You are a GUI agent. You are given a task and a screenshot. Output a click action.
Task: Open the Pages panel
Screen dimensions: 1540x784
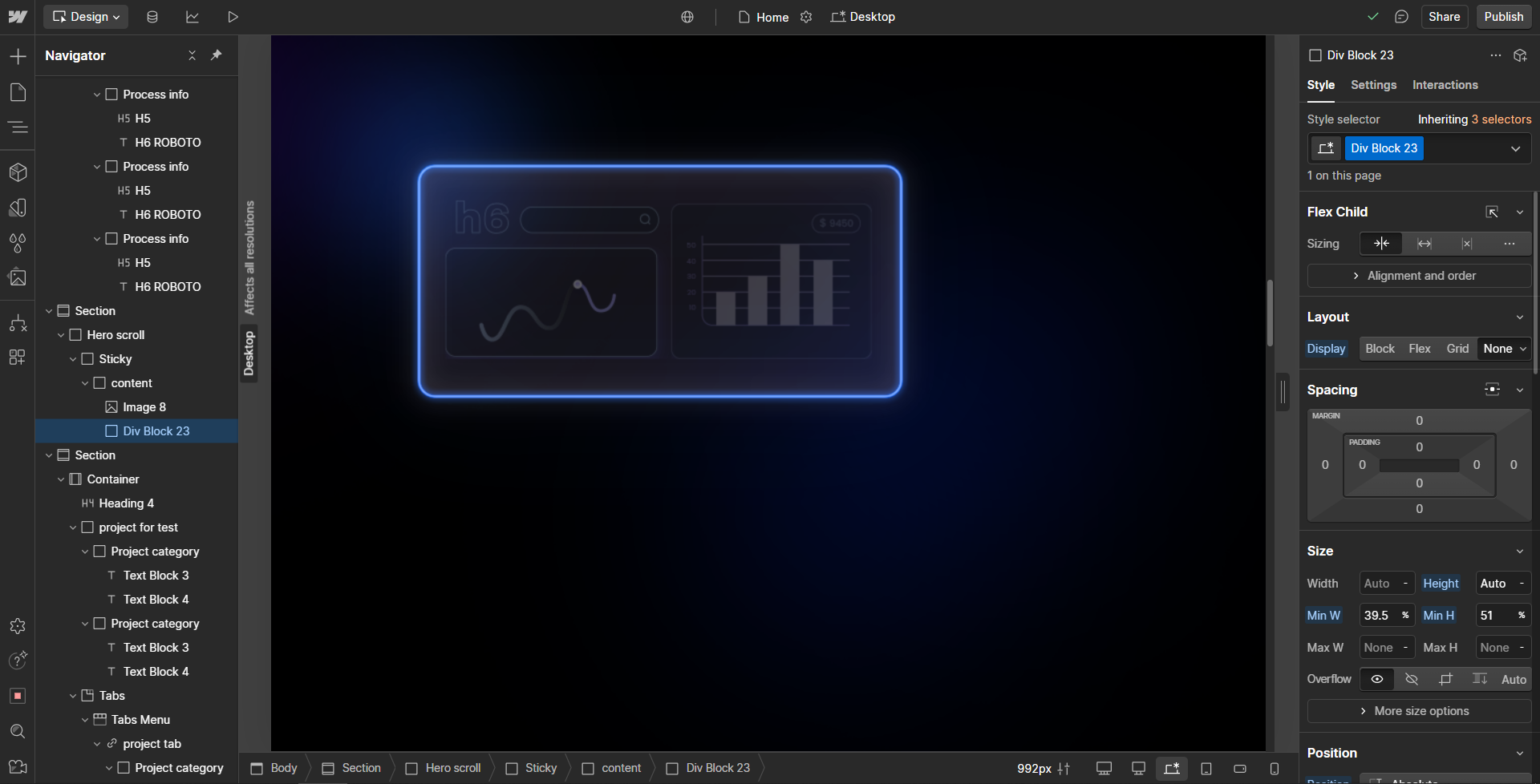click(x=17, y=92)
